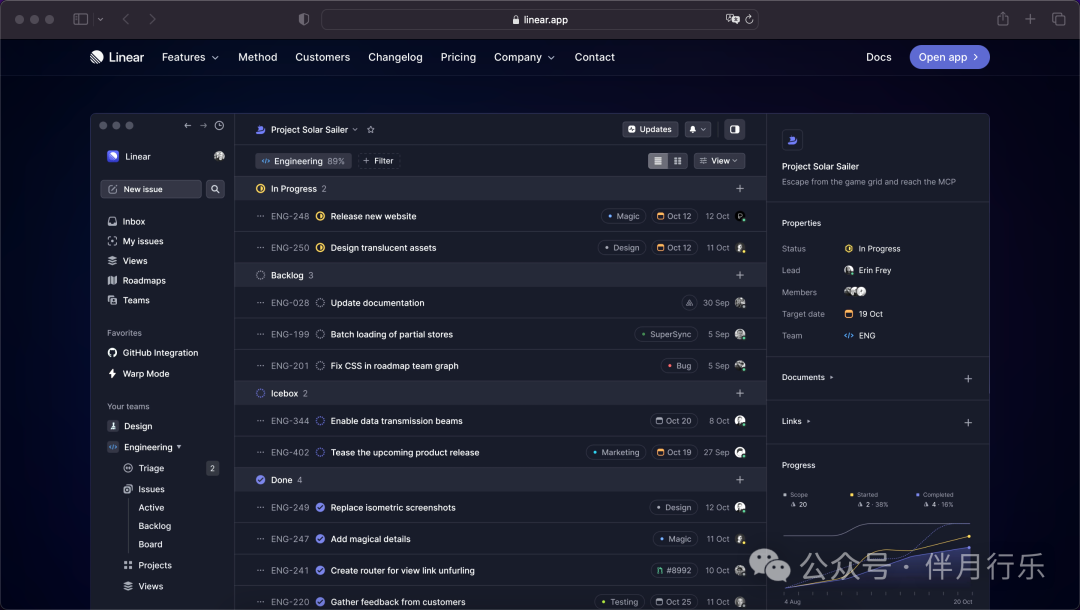Click the Open app button
This screenshot has height=610, width=1080.
(x=949, y=57)
